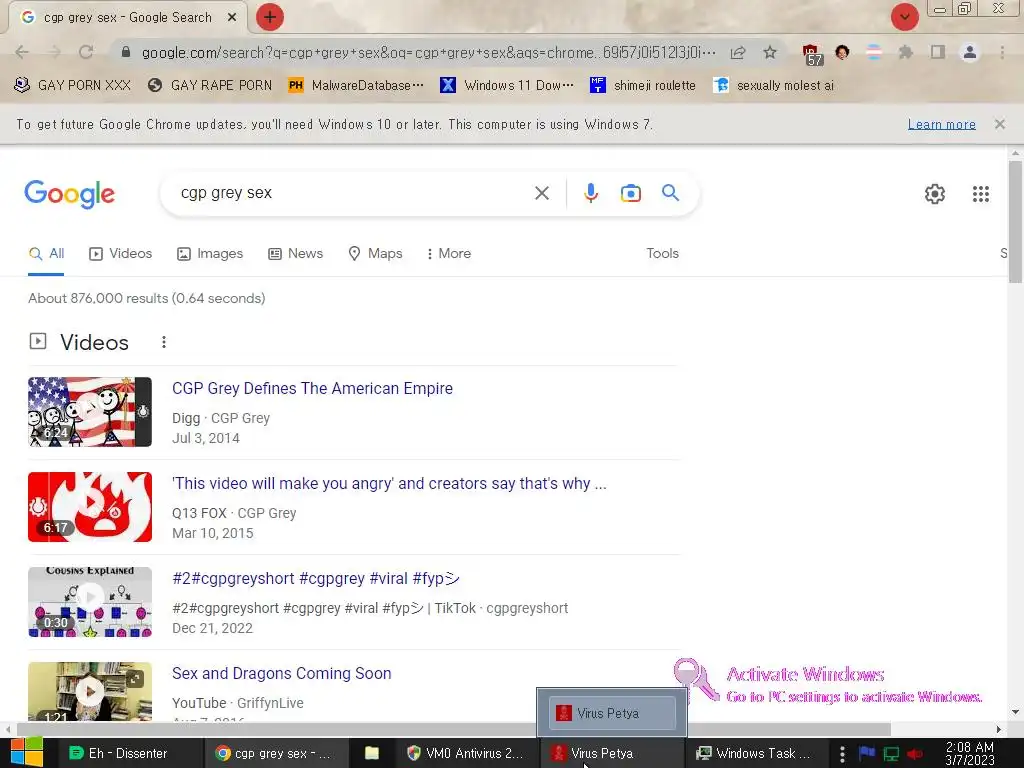
Task: Open the red tab search chevron dropdown
Action: tap(904, 17)
